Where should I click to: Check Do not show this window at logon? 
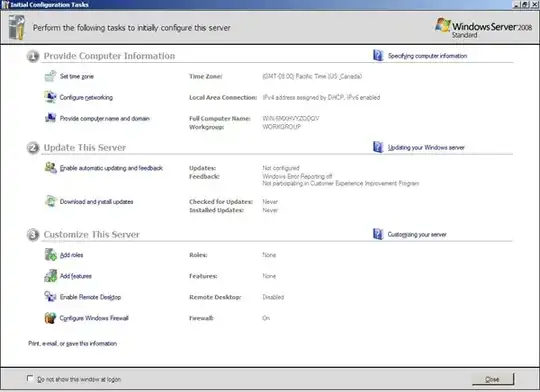point(30,378)
